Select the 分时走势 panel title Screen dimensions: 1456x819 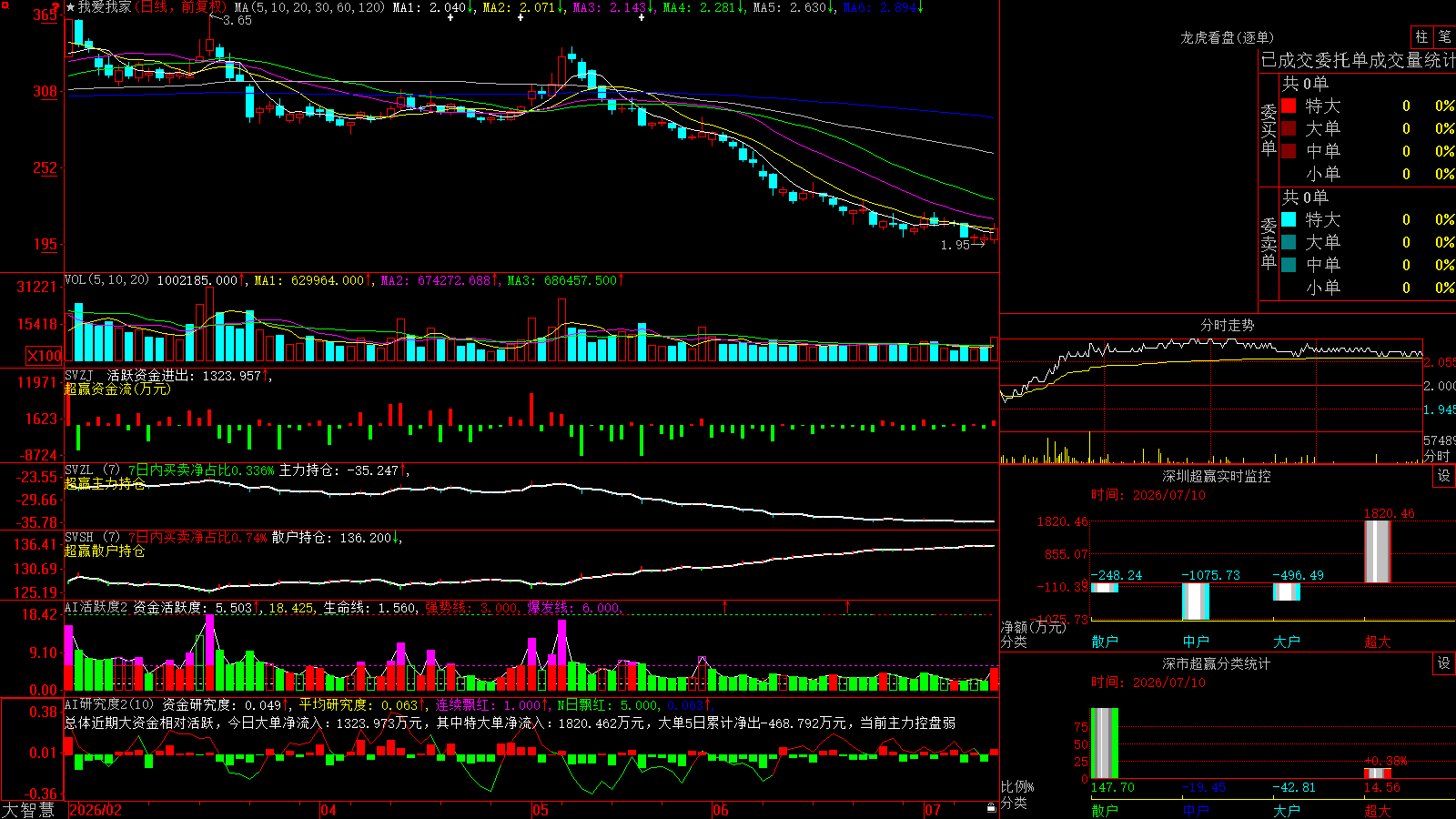(x=1227, y=325)
